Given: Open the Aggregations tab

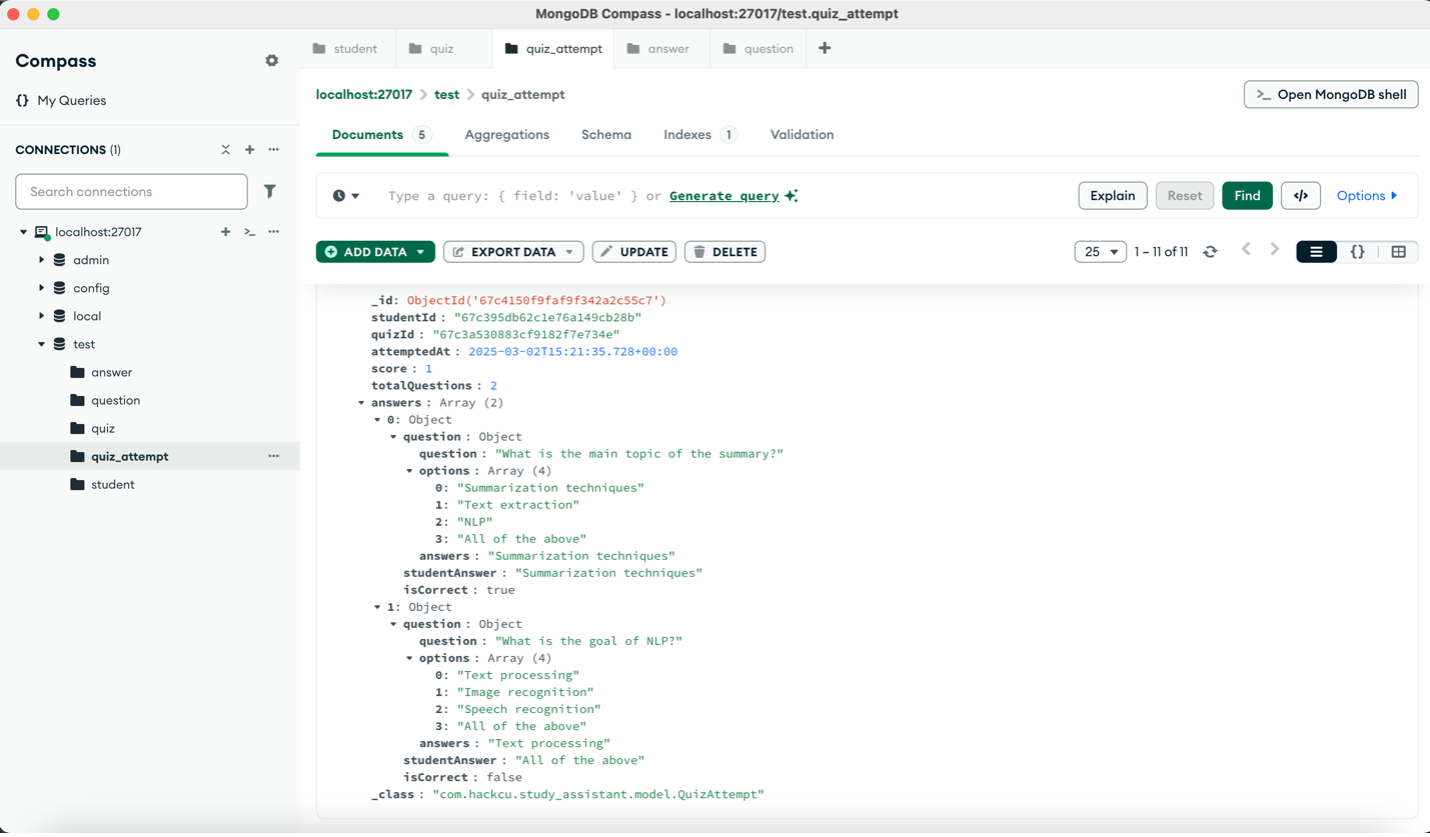Looking at the screenshot, I should pyautogui.click(x=507, y=135).
